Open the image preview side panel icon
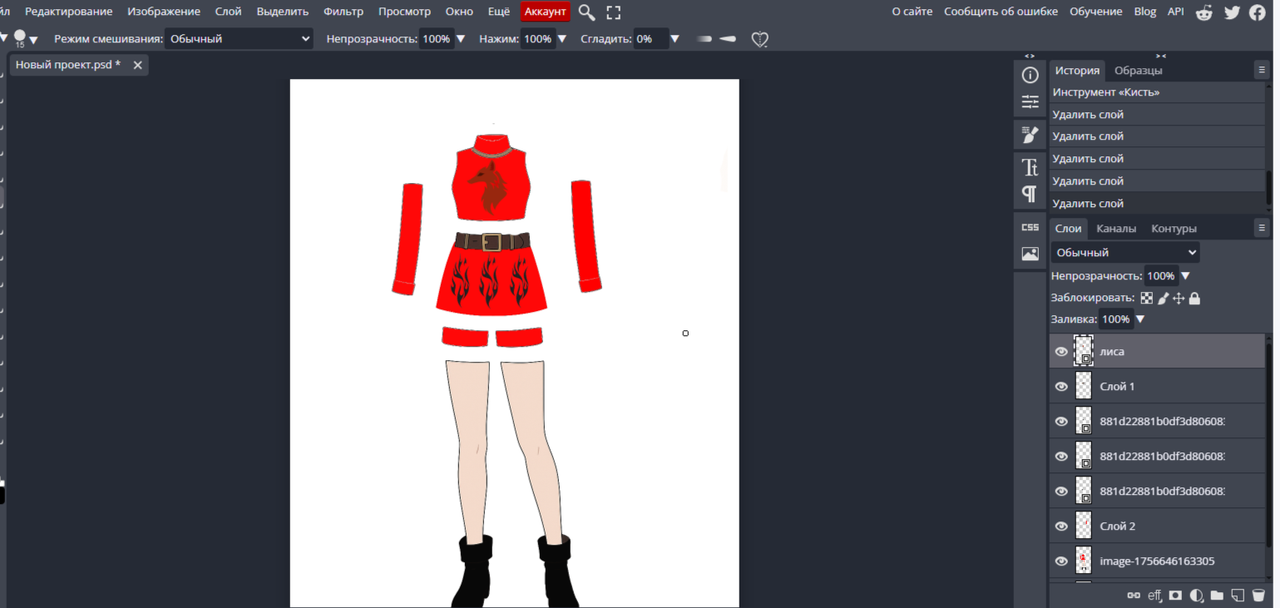1280x608 pixels. 1030,254
